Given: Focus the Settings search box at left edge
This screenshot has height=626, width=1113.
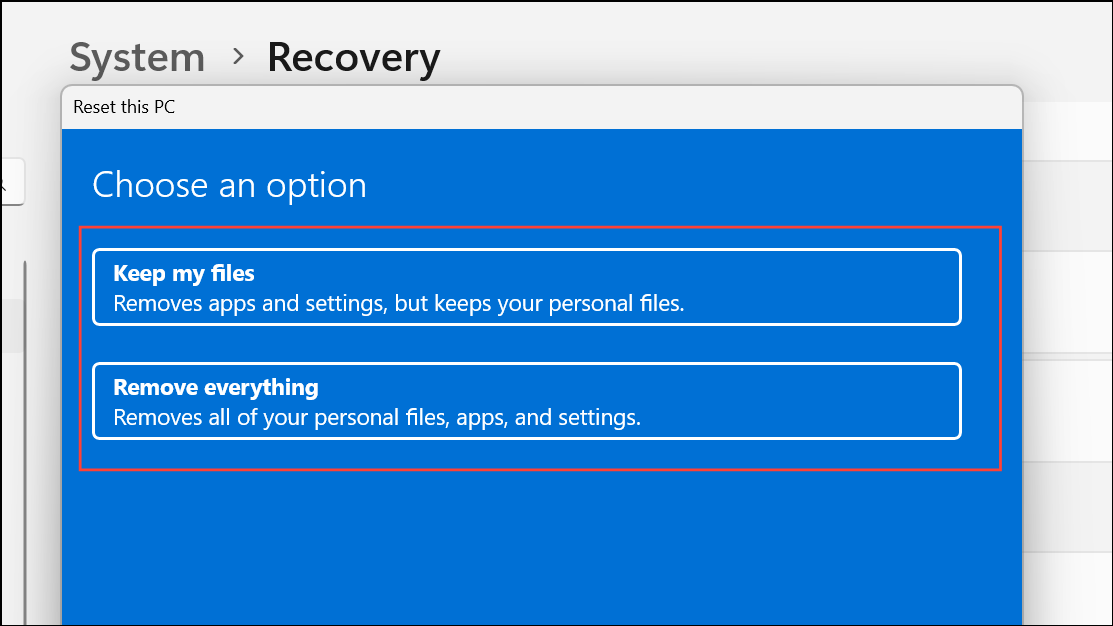Looking at the screenshot, I should pos(12,183).
